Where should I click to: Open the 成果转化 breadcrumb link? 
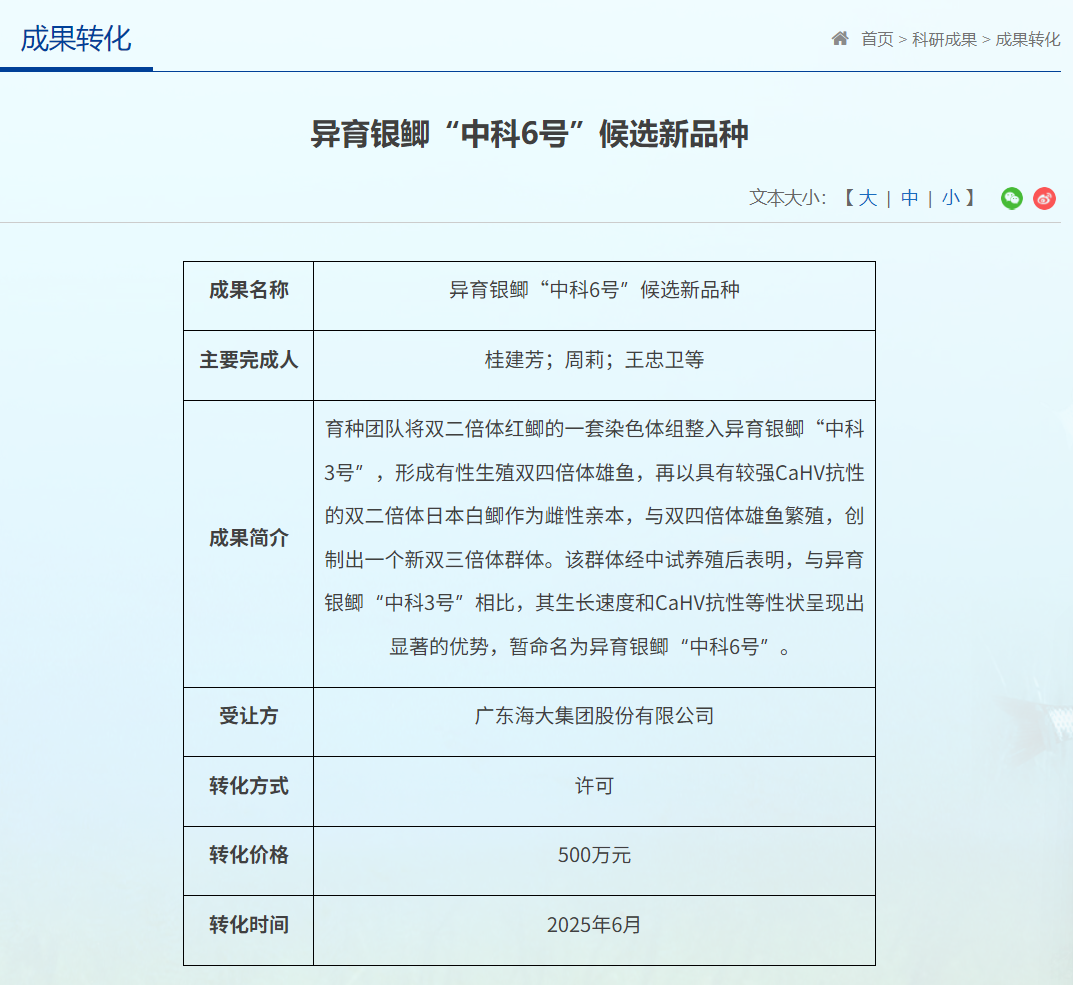tap(1028, 40)
